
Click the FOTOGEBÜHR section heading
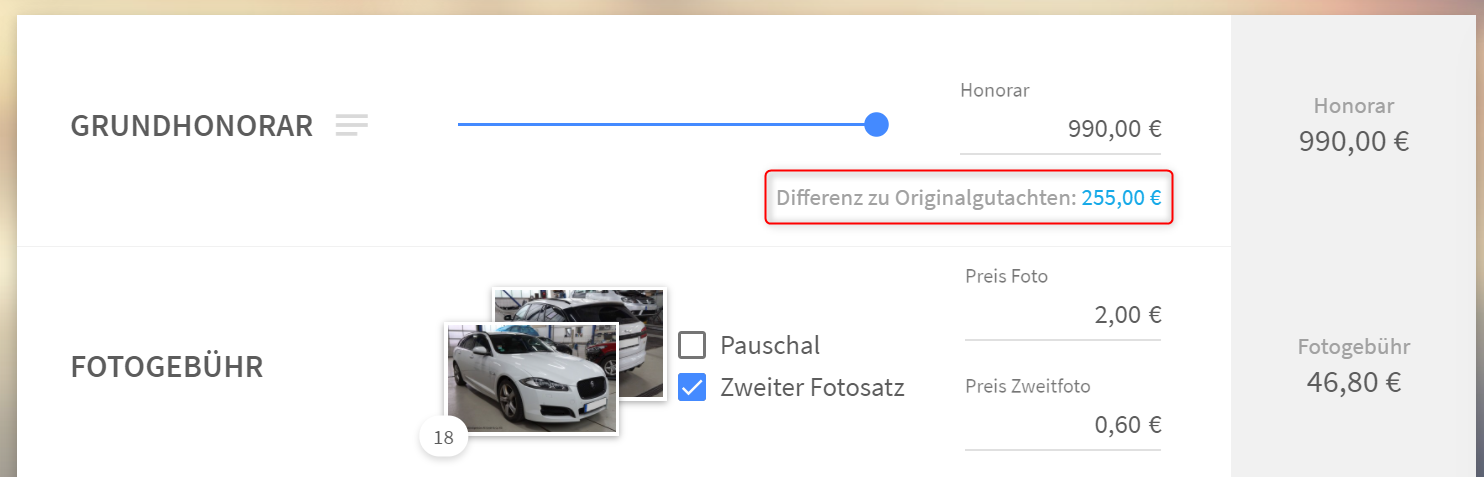167,367
